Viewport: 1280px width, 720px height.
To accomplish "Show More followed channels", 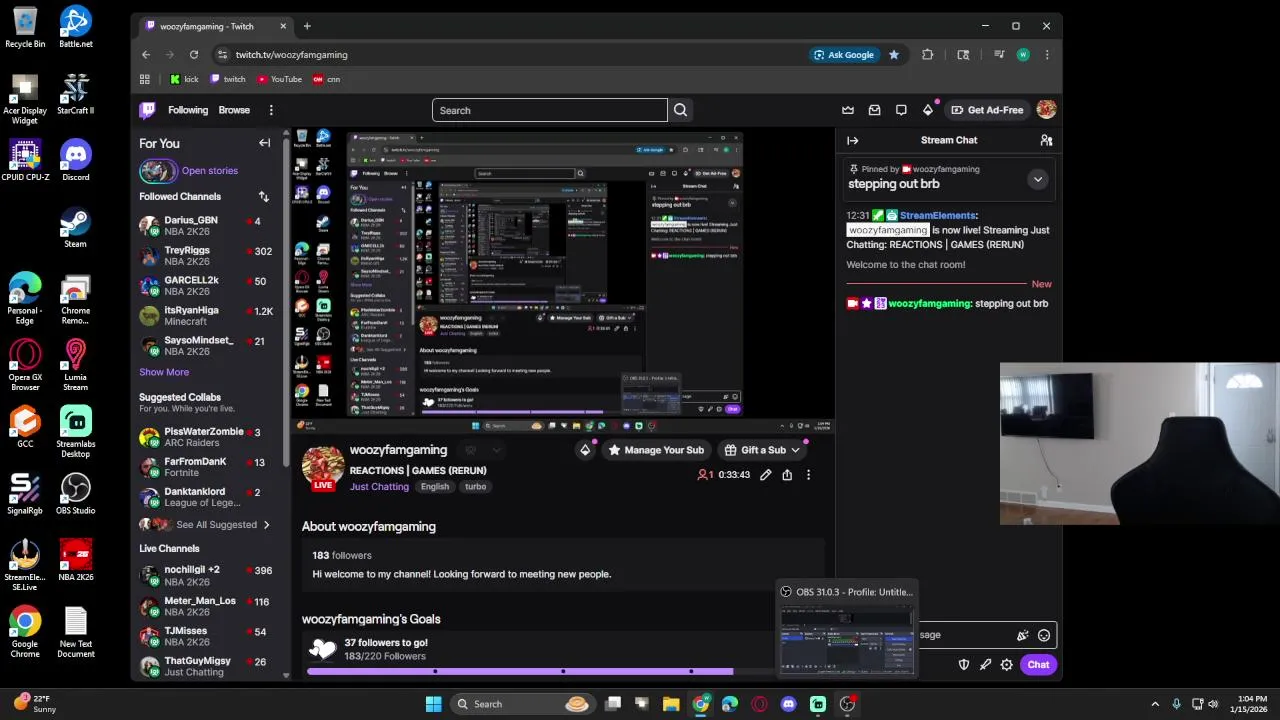I will [x=164, y=372].
